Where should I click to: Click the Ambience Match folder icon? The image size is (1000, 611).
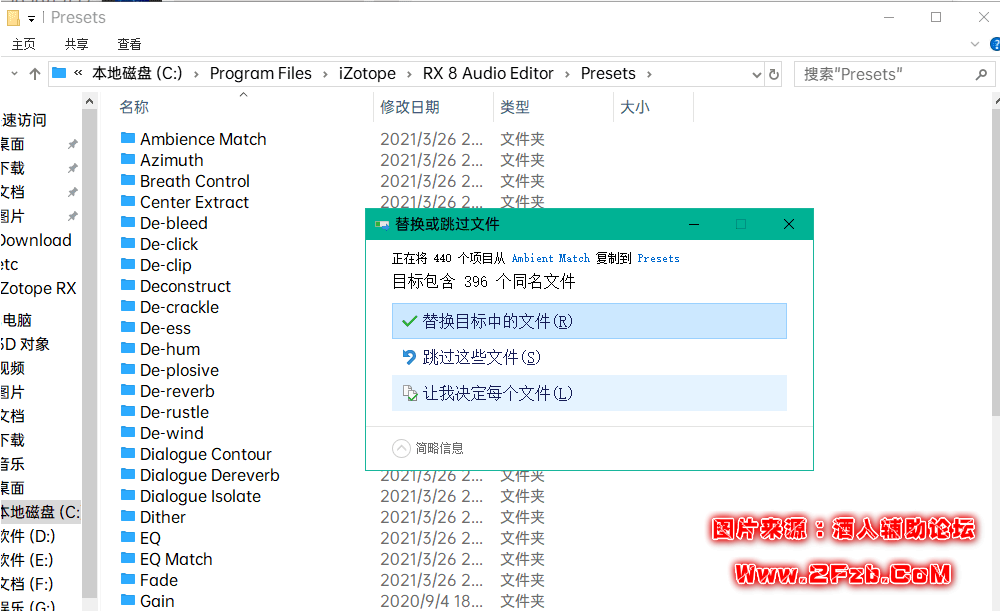(x=128, y=138)
